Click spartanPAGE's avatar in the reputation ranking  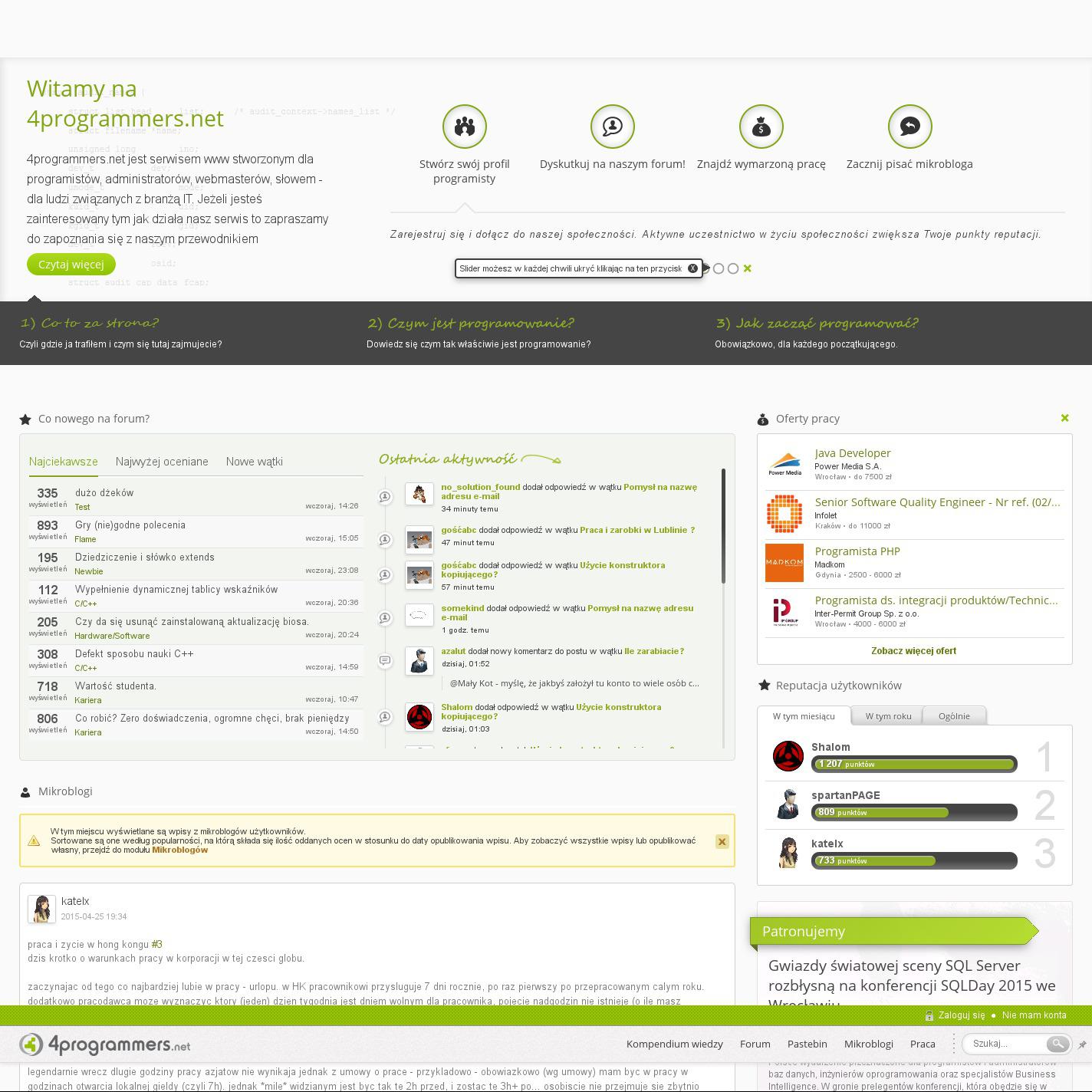pos(788,804)
